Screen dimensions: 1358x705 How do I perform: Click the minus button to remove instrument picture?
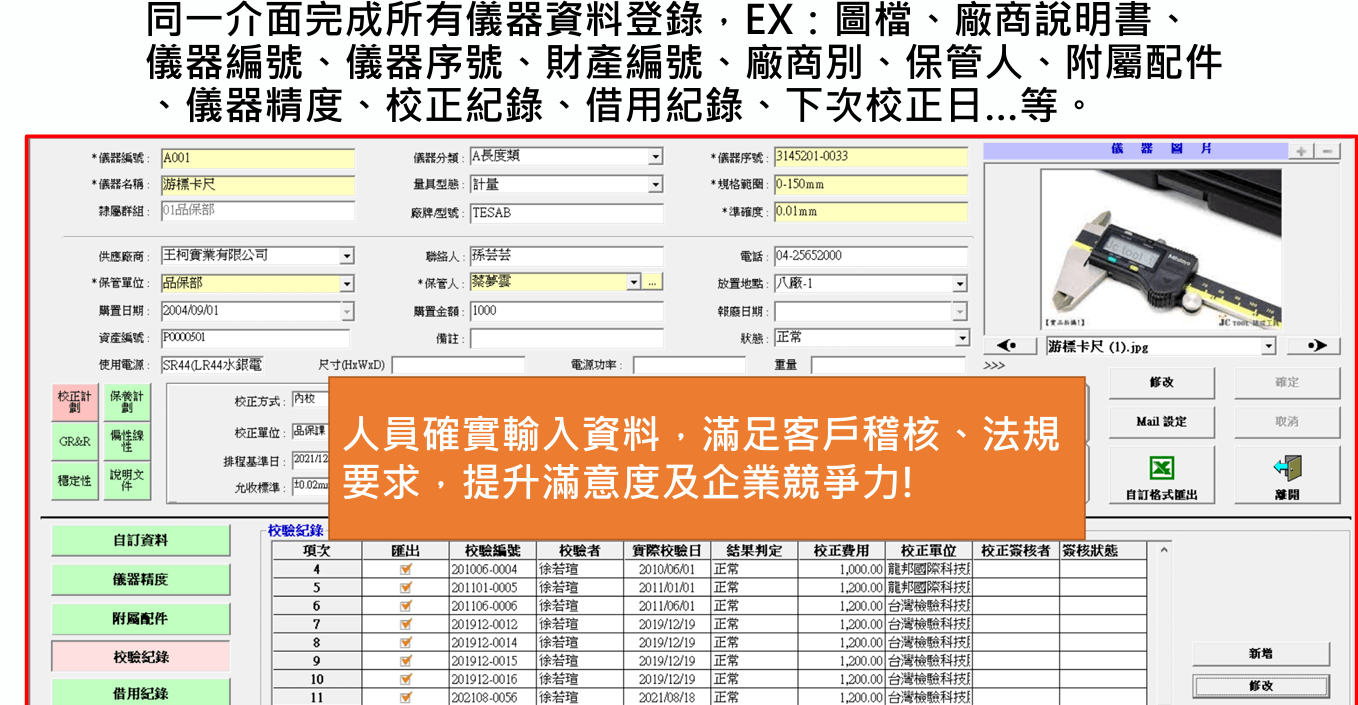click(1327, 151)
